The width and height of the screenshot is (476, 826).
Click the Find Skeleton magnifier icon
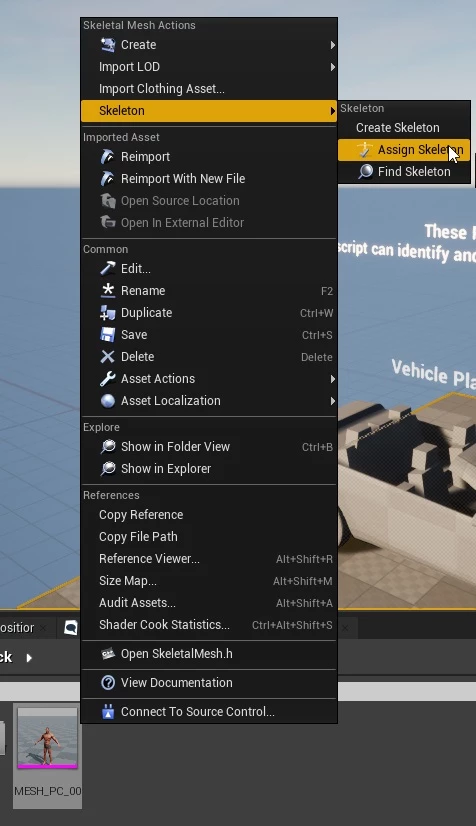pyautogui.click(x=365, y=172)
